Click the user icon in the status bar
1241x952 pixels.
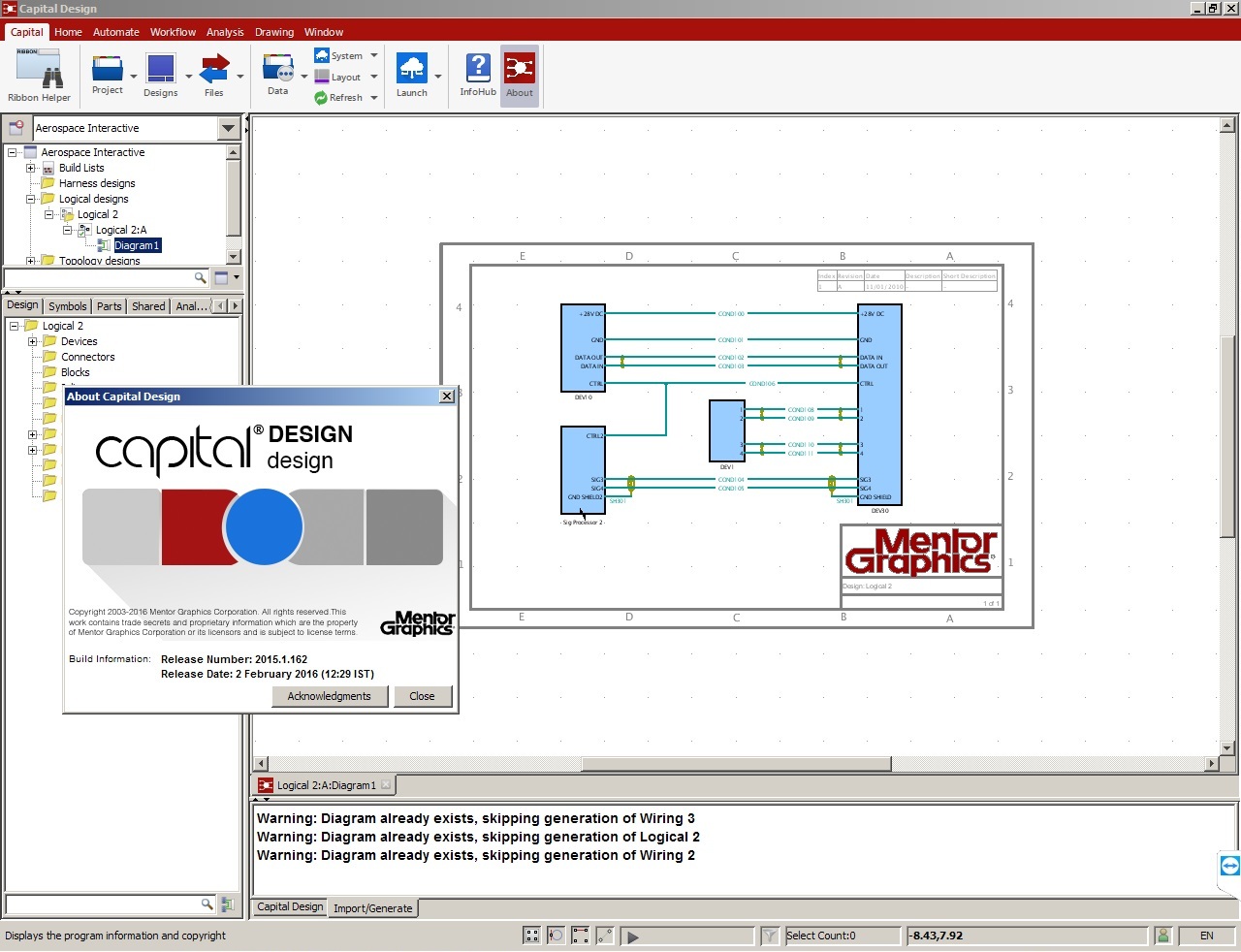coord(1162,936)
